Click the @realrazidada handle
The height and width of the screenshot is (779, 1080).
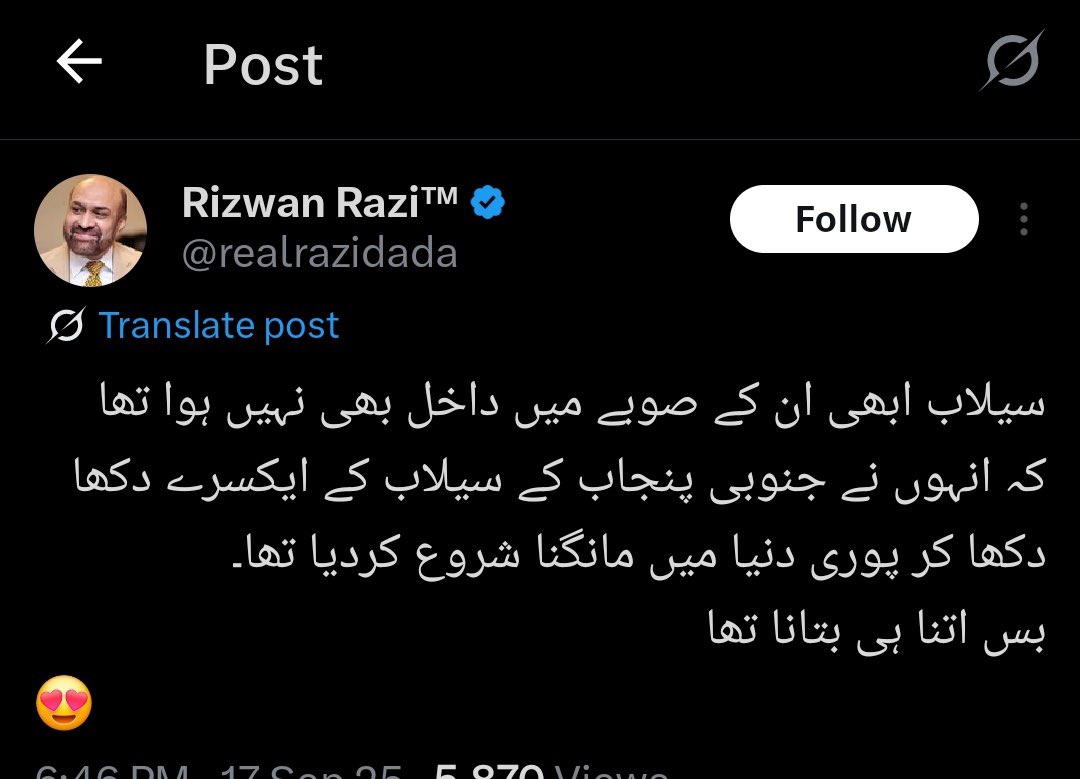click(320, 253)
